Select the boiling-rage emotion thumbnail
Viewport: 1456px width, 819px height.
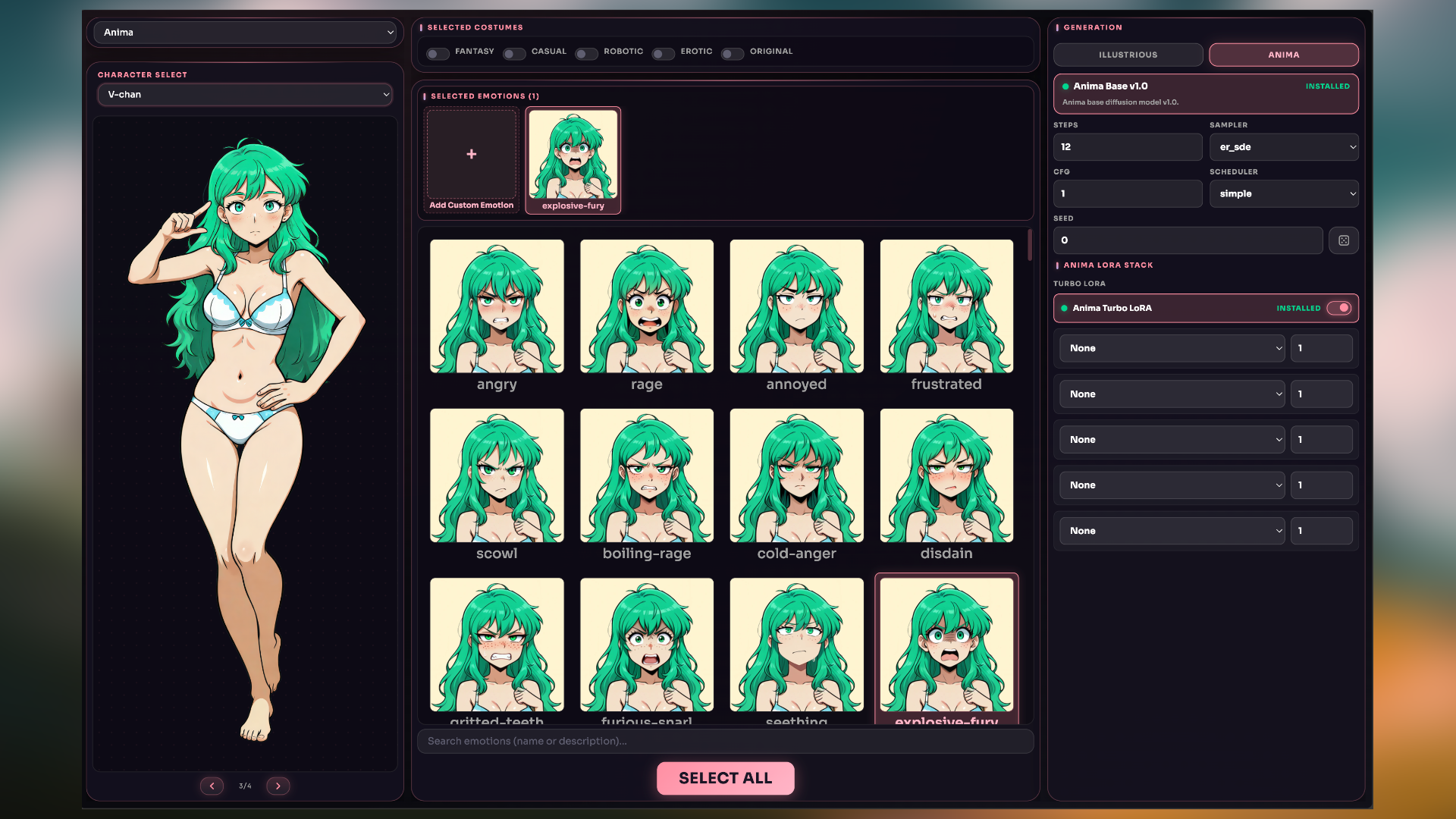pyautogui.click(x=647, y=475)
